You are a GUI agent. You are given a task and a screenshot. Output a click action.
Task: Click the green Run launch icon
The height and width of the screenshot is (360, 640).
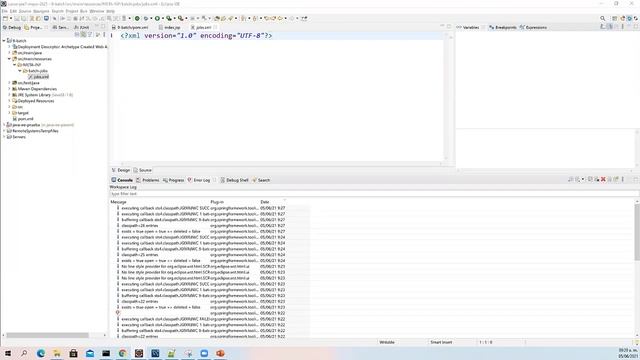[x=157, y=18]
